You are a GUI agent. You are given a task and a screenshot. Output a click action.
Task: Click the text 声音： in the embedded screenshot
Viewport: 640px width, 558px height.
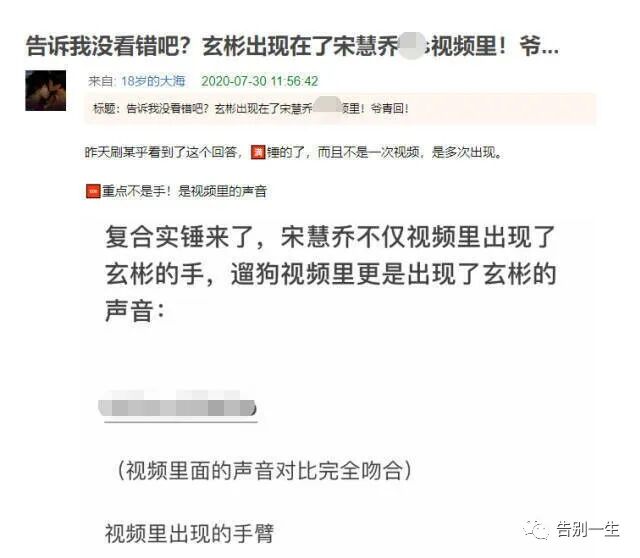point(135,311)
